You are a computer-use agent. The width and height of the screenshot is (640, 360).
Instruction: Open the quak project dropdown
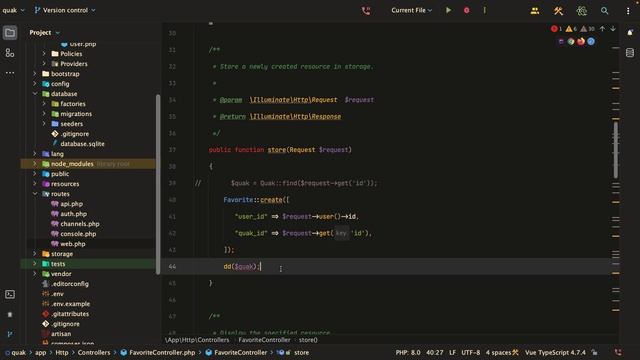[13, 10]
